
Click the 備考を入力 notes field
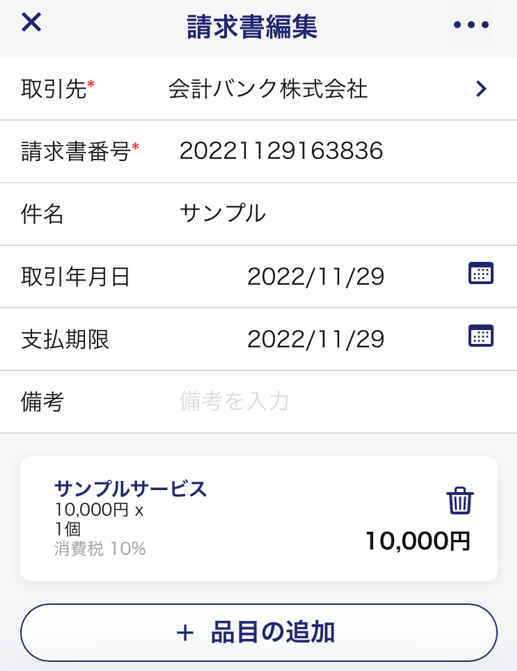pos(234,401)
